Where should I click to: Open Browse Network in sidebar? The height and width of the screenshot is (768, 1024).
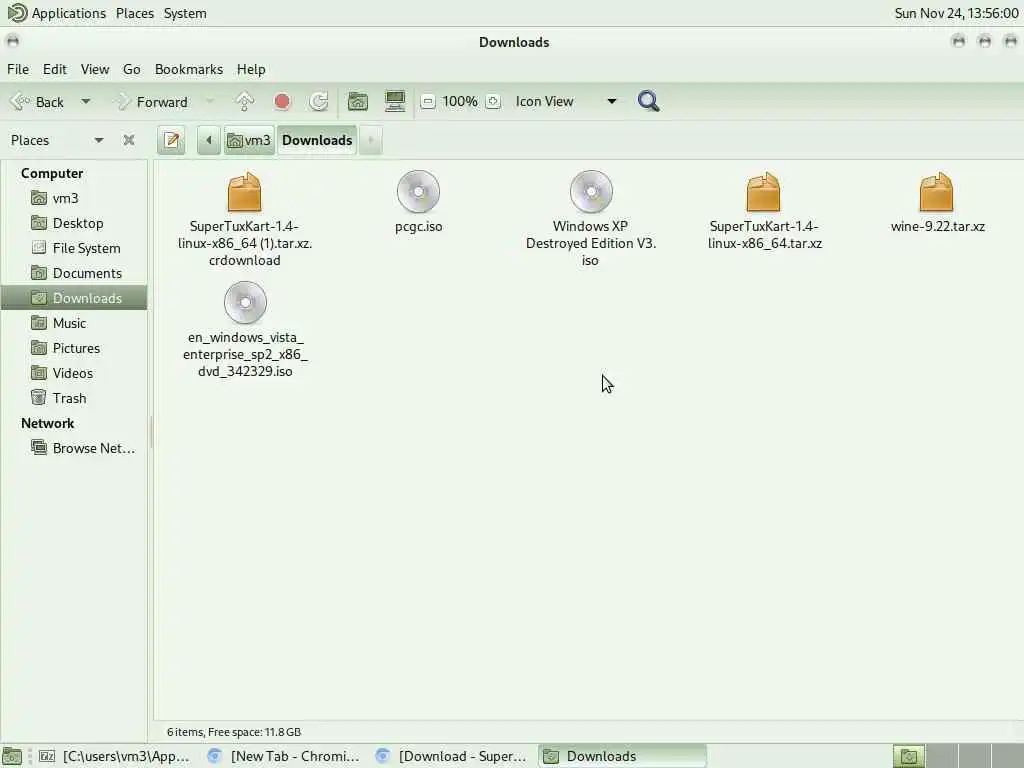[x=74, y=448]
